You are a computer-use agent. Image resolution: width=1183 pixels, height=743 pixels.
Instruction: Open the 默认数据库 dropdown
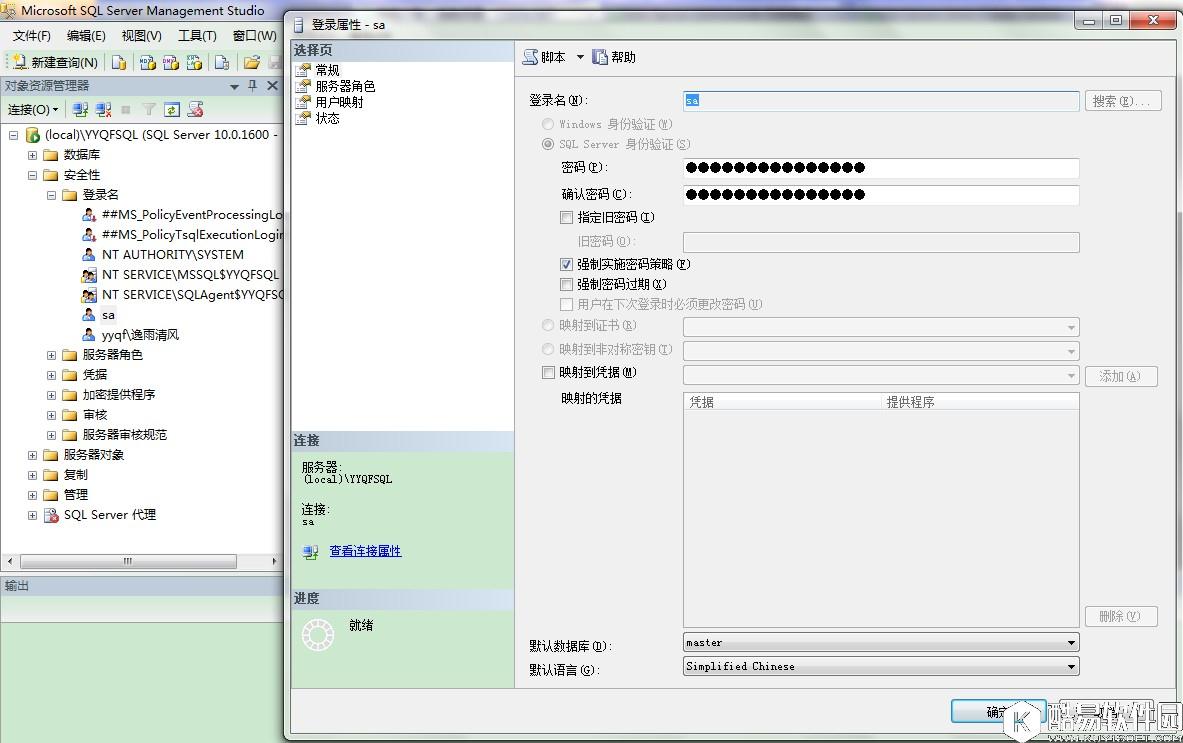point(1071,642)
